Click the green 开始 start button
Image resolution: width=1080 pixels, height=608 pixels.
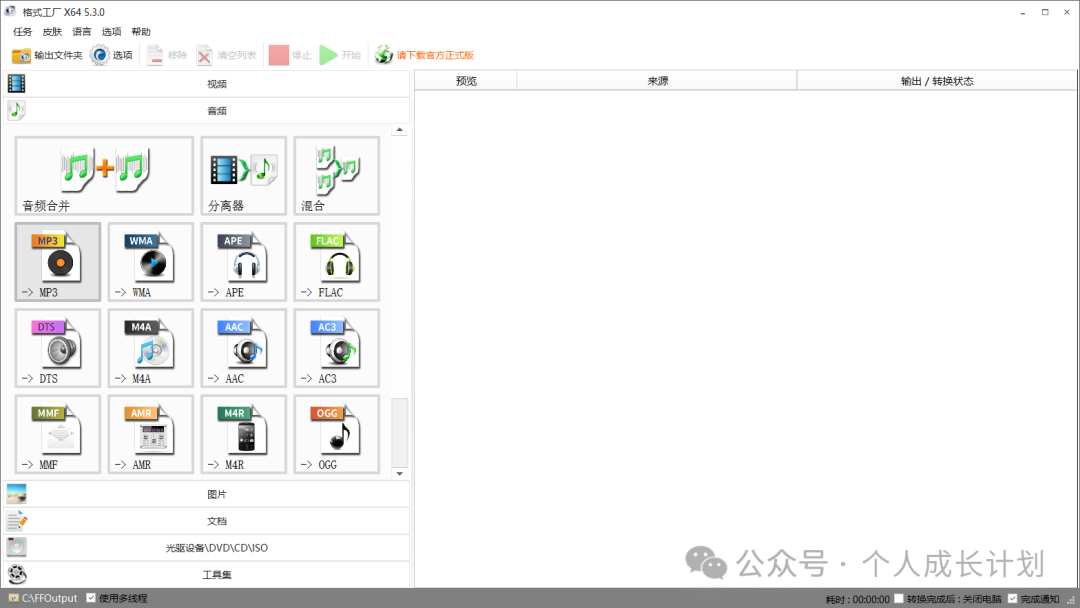(340, 55)
